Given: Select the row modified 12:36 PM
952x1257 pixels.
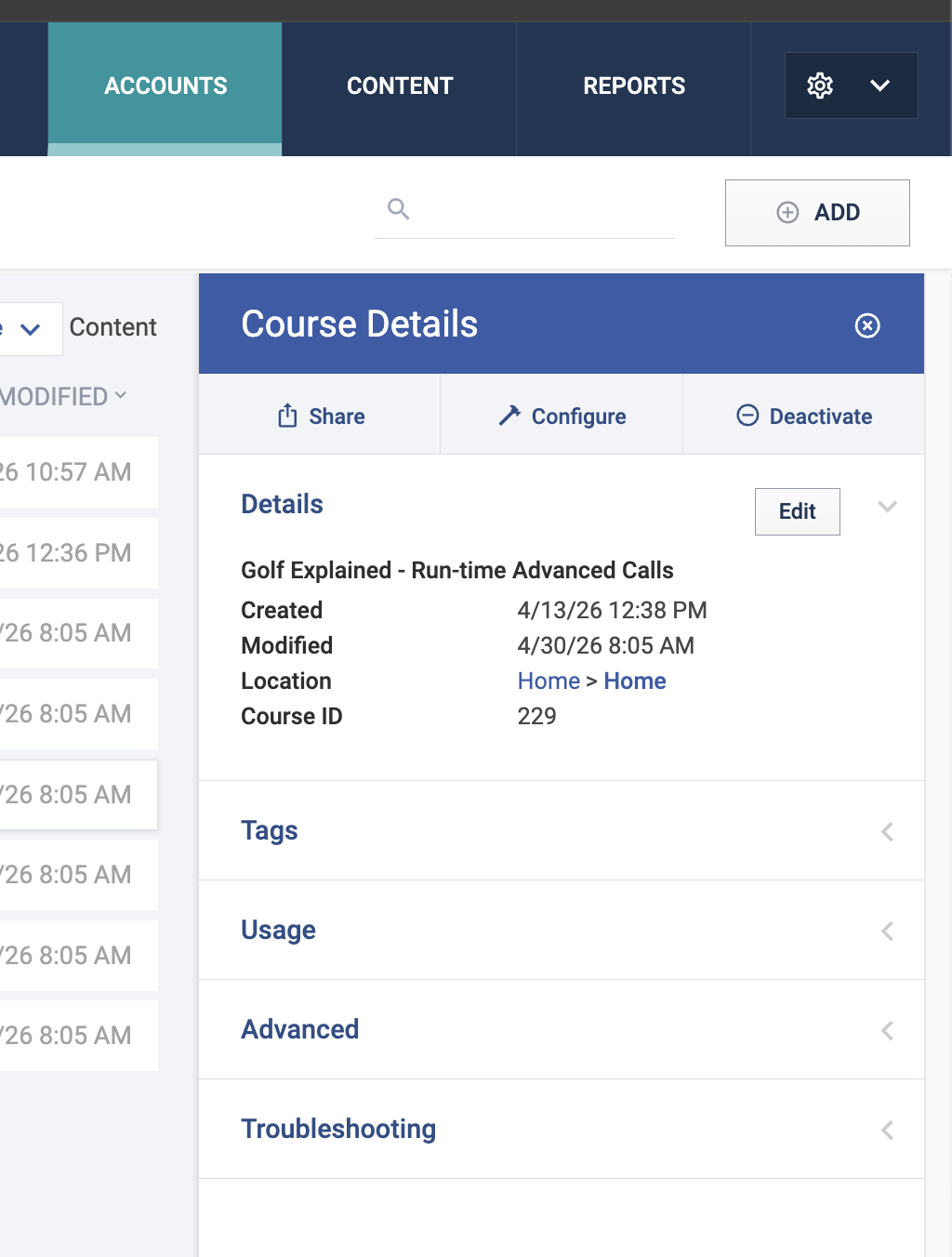Looking at the screenshot, I should [78, 553].
